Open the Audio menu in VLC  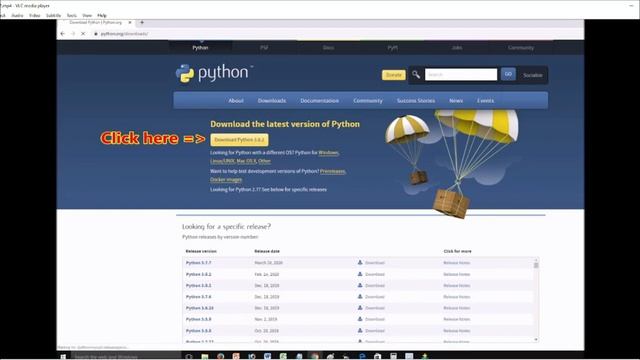pos(17,15)
